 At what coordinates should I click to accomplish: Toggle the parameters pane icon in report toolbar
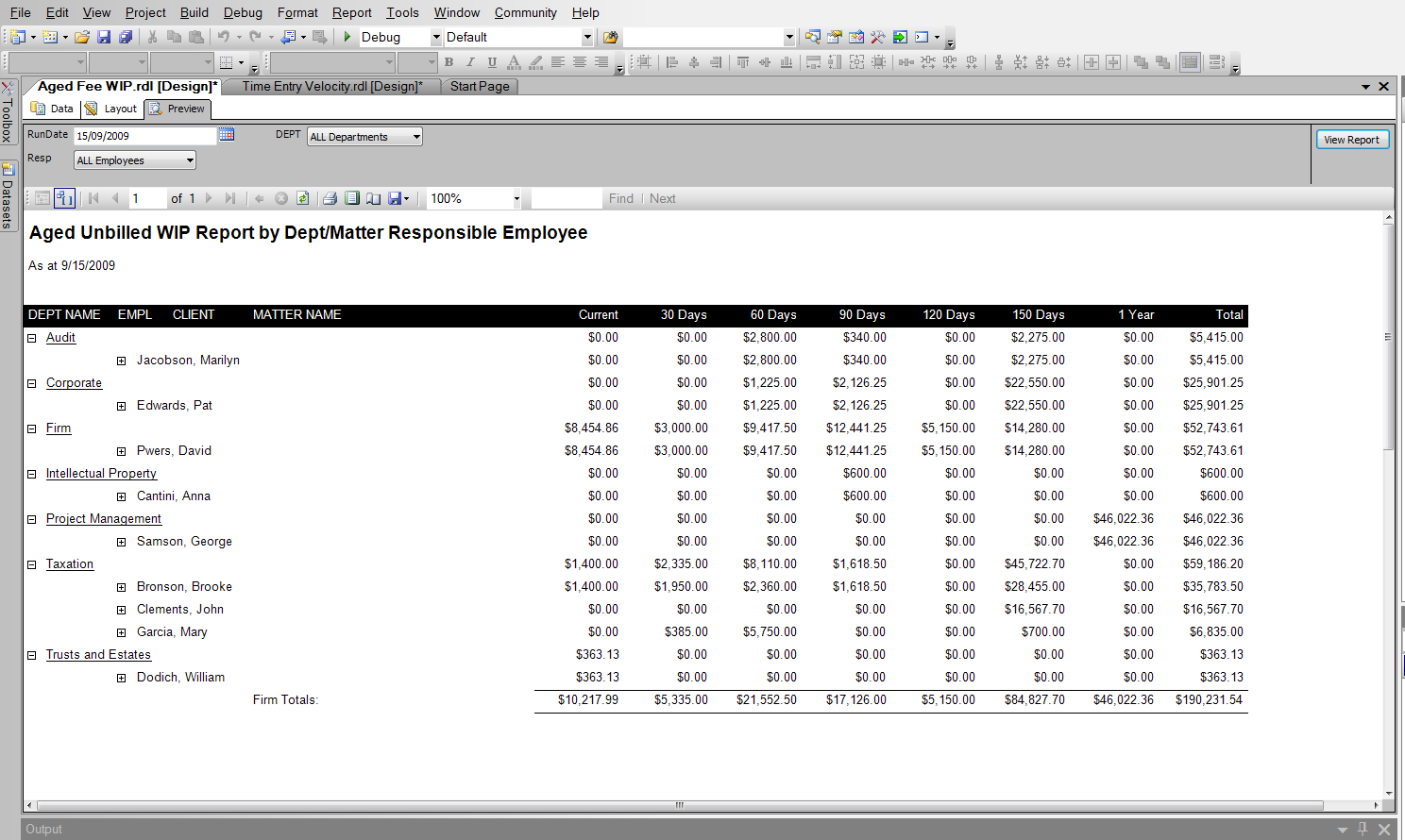(64, 198)
